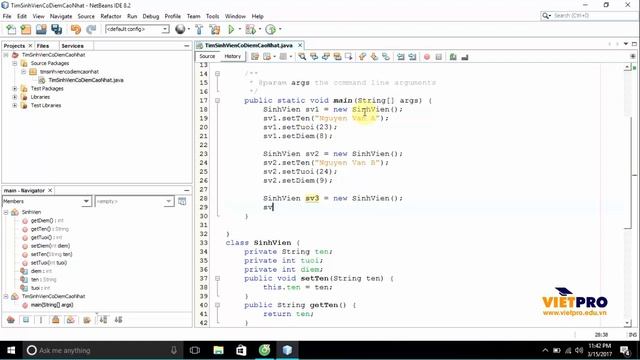Click the Uncomment editor toolbar icon
640x360 pixels.
[465, 57]
